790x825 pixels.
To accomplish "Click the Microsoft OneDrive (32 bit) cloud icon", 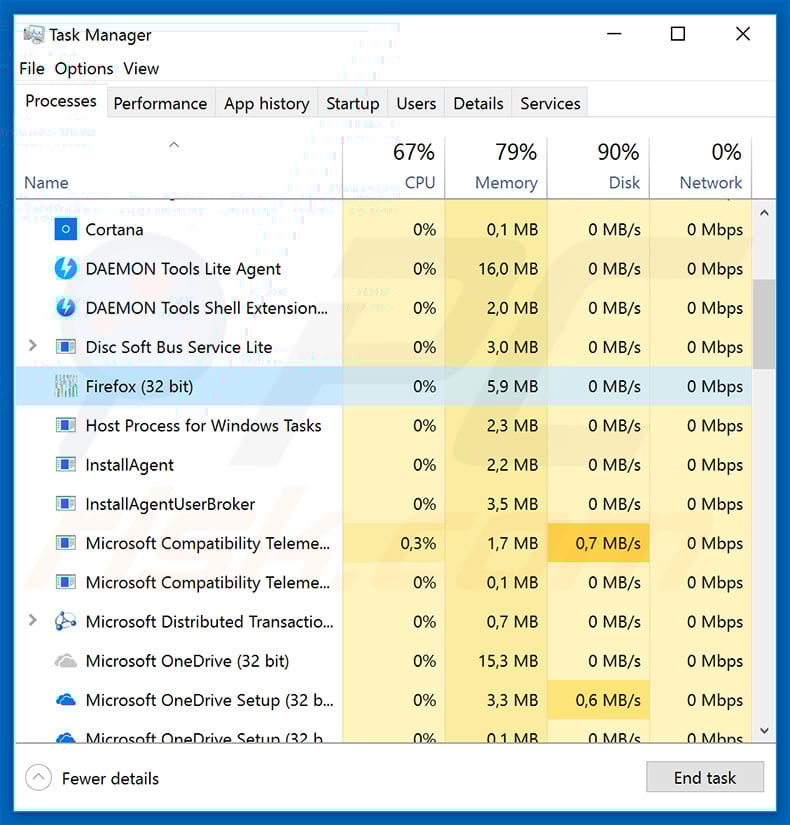I will [65, 661].
